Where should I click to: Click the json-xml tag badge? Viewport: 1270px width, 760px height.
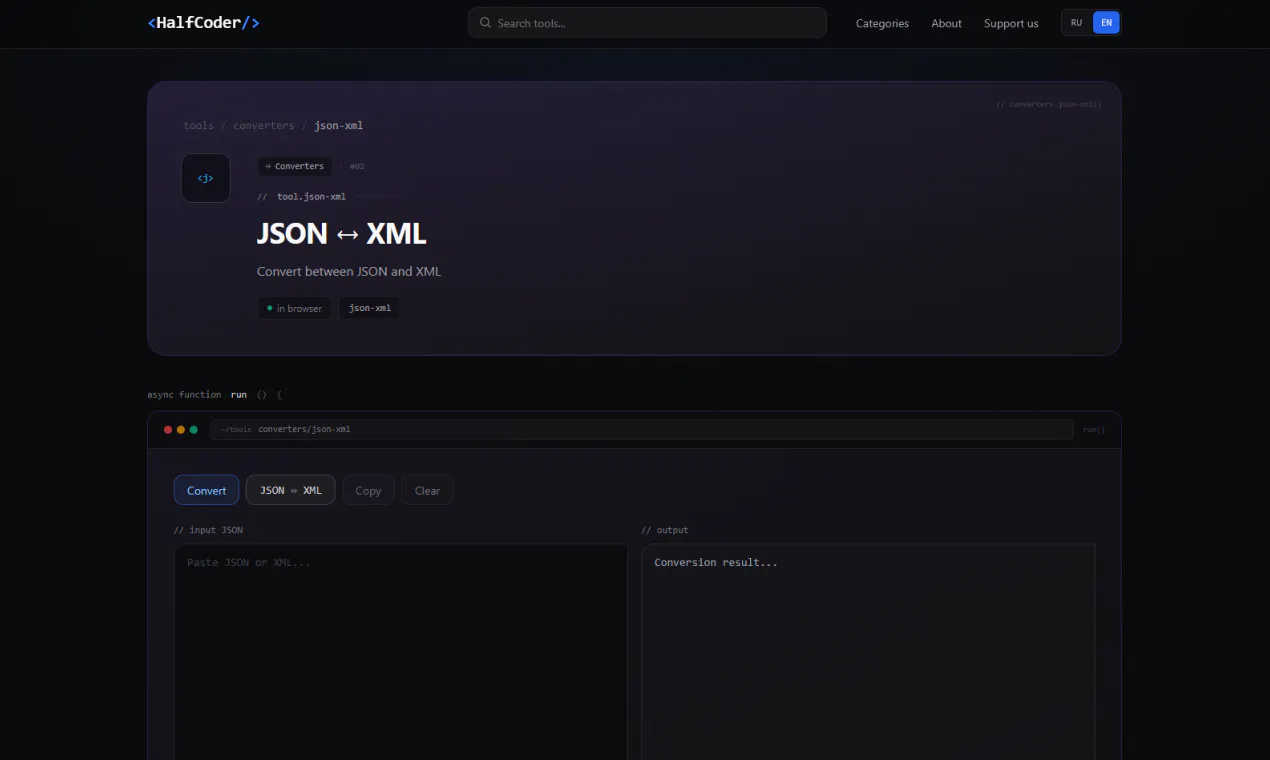370,308
